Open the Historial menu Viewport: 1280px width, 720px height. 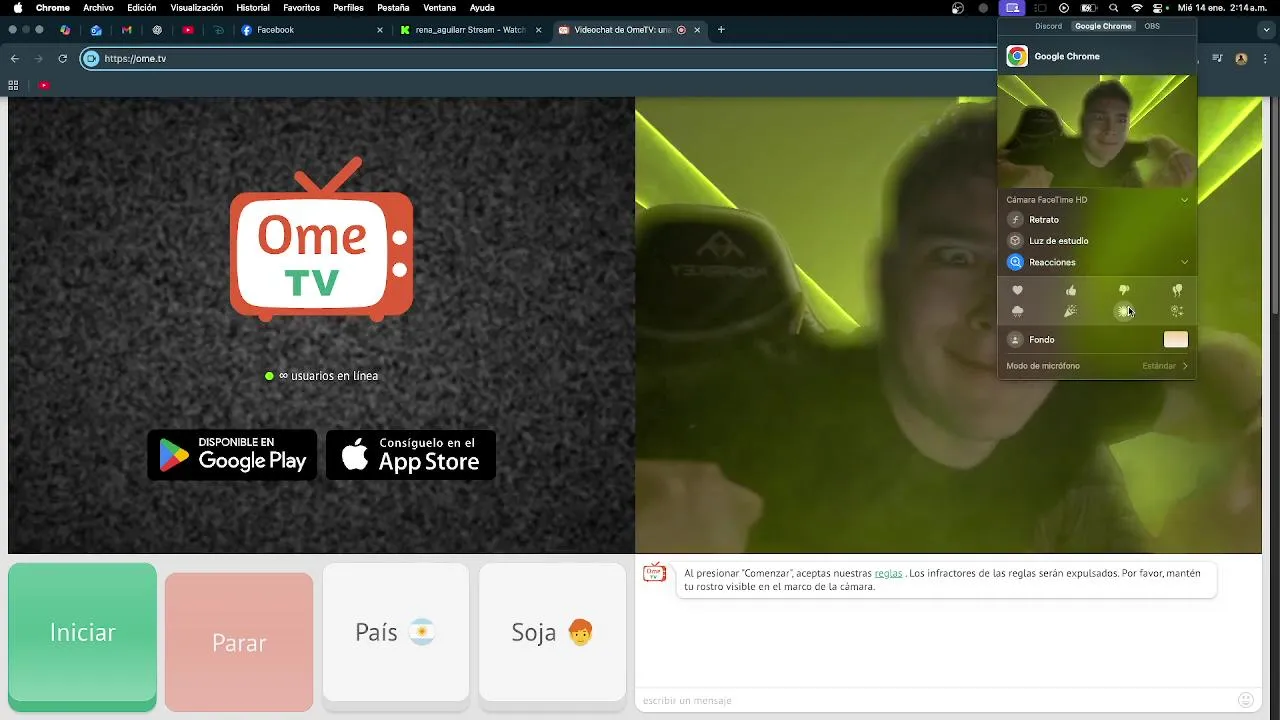253,8
